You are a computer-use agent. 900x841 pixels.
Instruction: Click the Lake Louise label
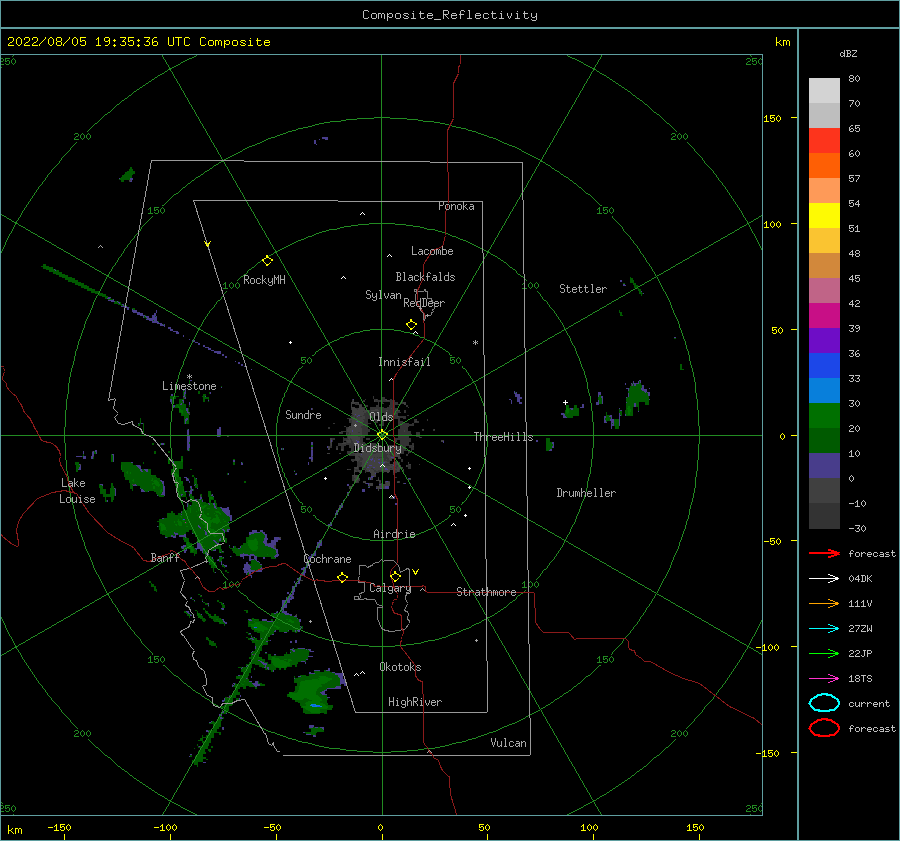click(77, 491)
